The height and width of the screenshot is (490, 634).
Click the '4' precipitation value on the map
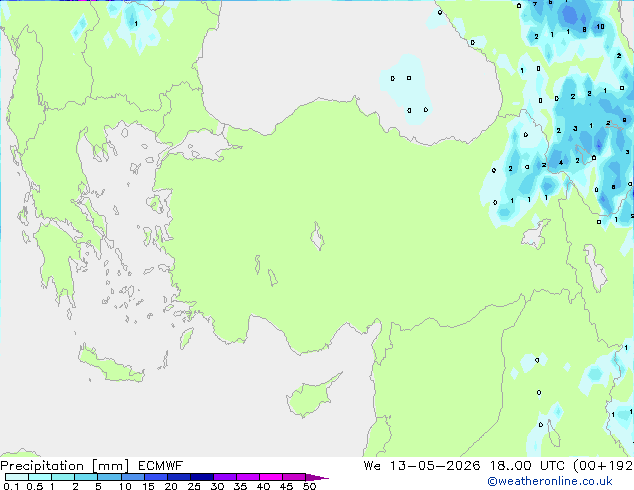click(561, 163)
